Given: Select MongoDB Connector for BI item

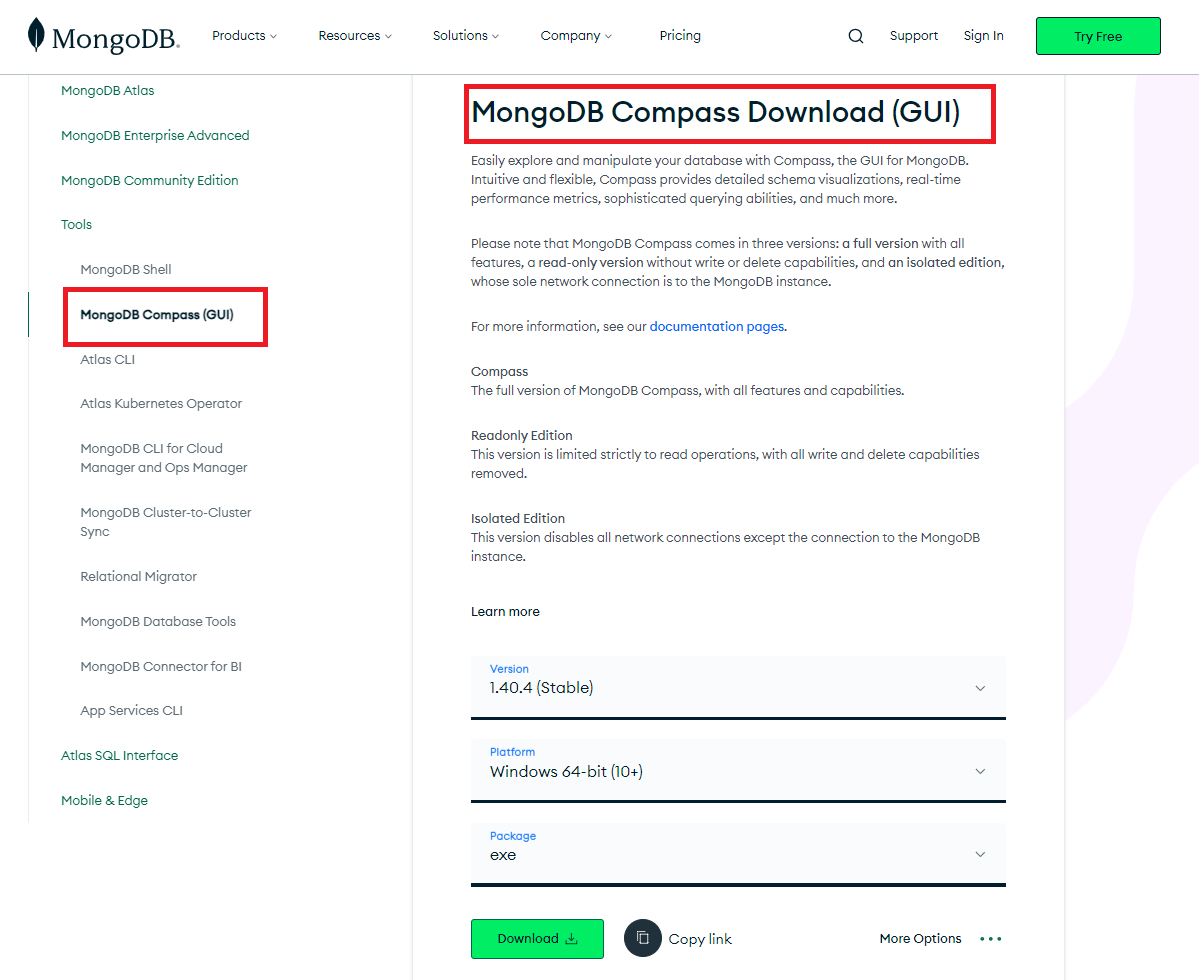Looking at the screenshot, I should point(161,667).
